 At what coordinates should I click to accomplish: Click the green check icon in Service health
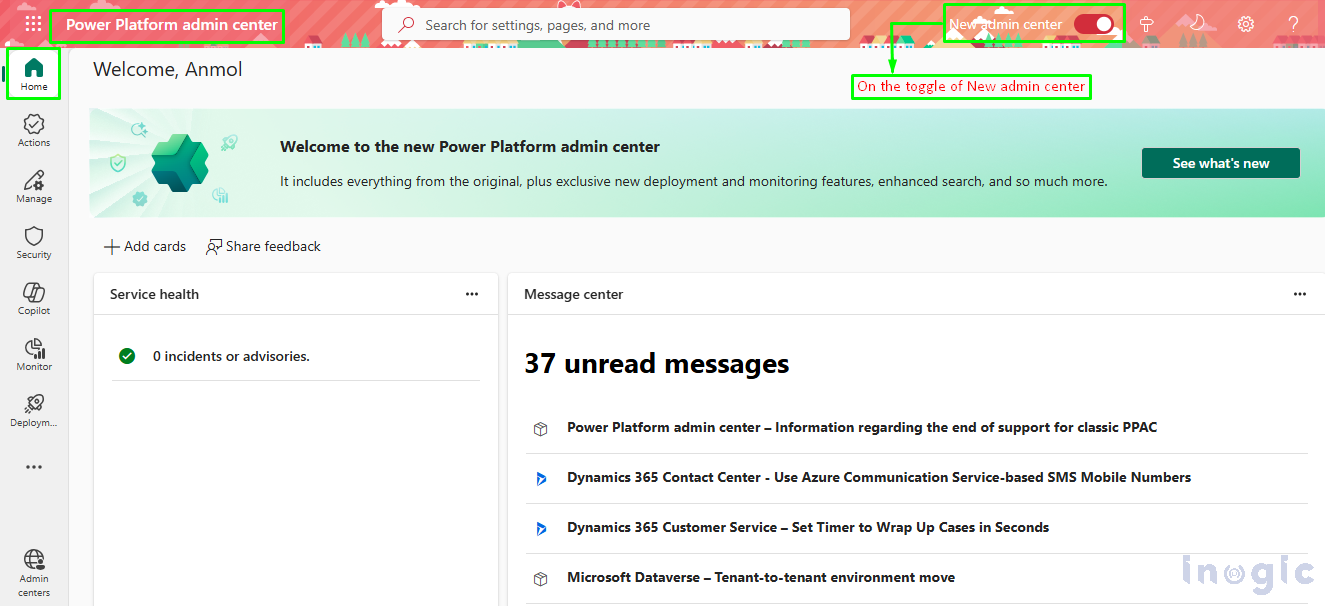[x=127, y=356]
